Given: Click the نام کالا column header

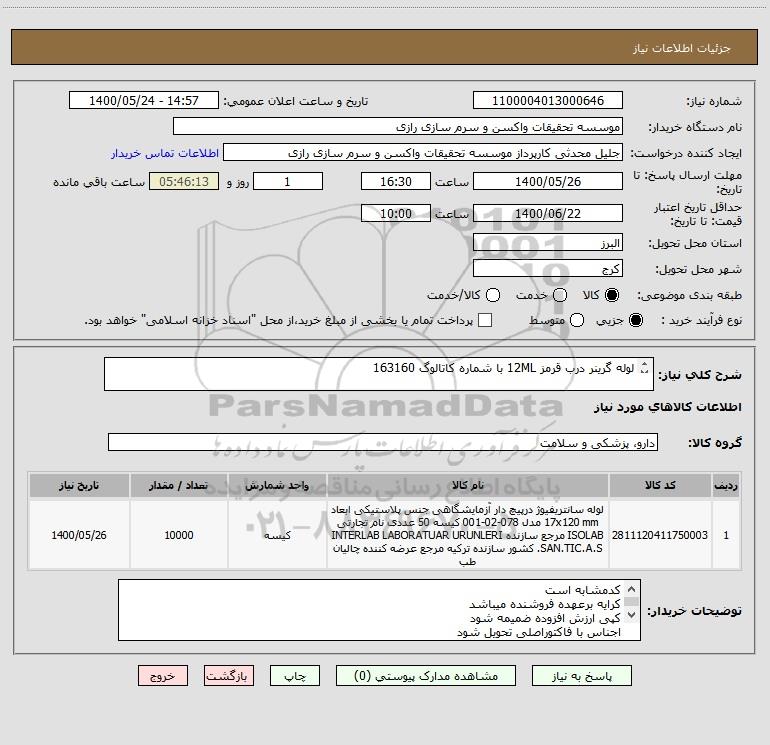Looking at the screenshot, I should [x=468, y=486].
